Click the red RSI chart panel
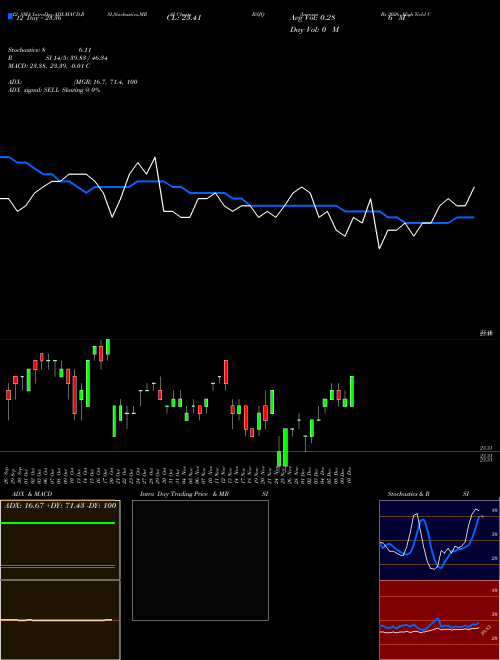 [x=439, y=620]
